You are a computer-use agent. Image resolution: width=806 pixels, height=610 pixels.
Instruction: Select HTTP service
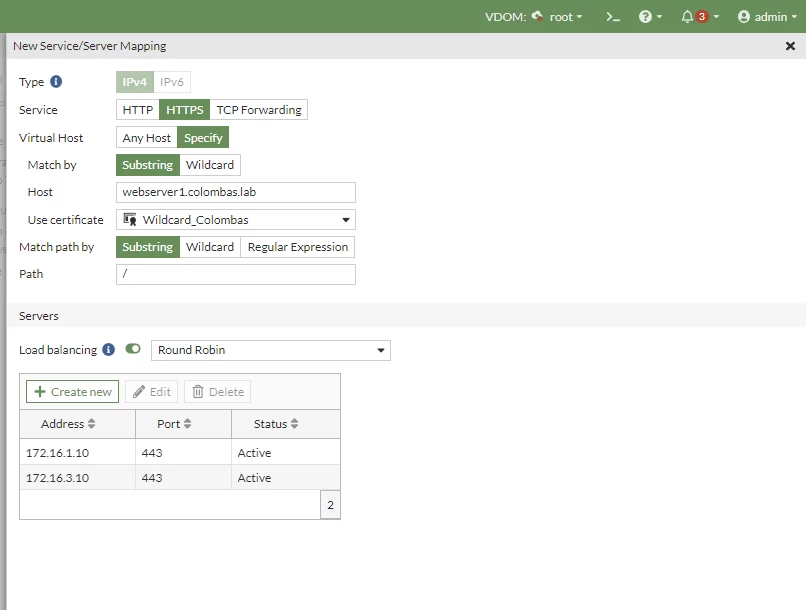pyautogui.click(x=138, y=110)
